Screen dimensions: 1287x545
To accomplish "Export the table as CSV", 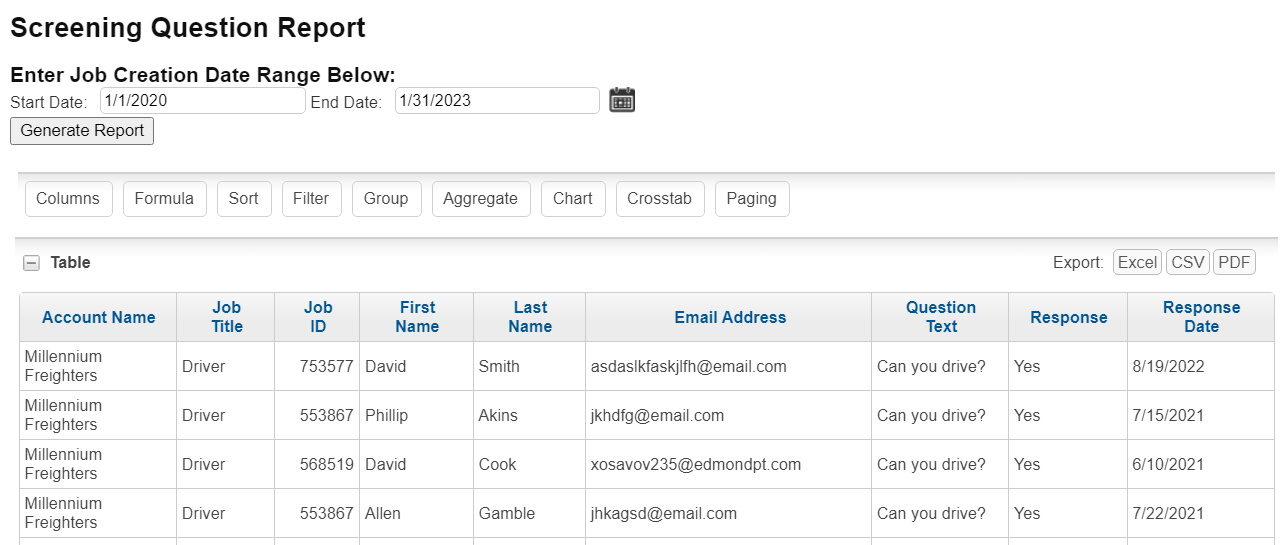I will tap(1188, 263).
